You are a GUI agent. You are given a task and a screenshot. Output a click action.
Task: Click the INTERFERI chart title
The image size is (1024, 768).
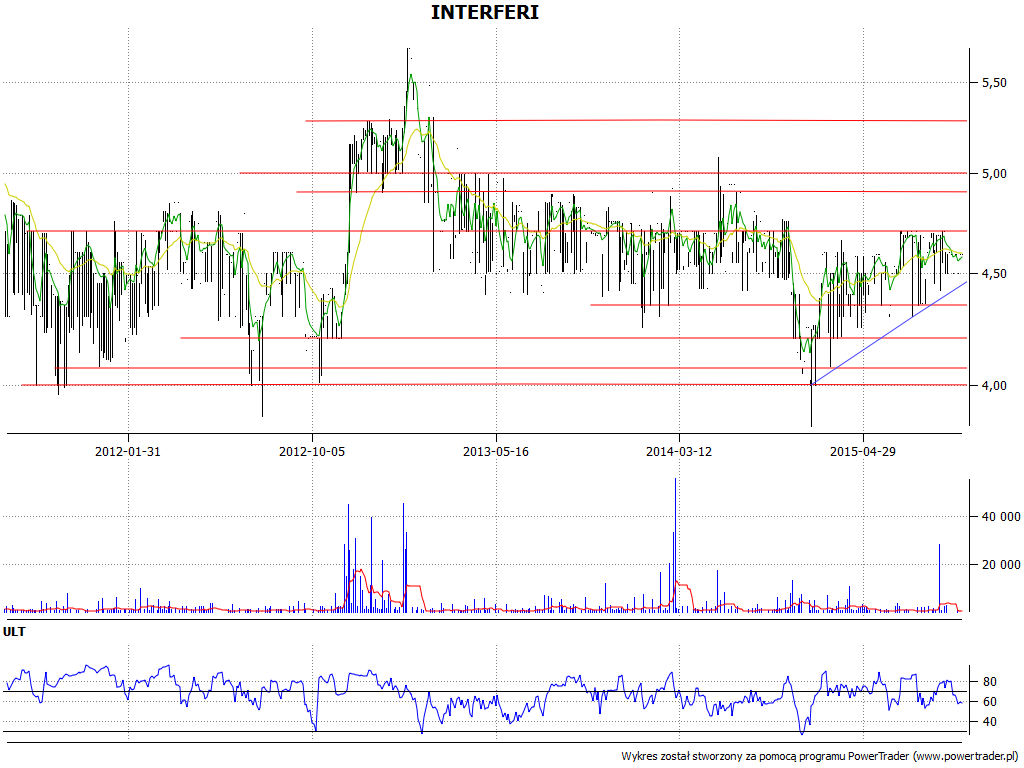485,12
